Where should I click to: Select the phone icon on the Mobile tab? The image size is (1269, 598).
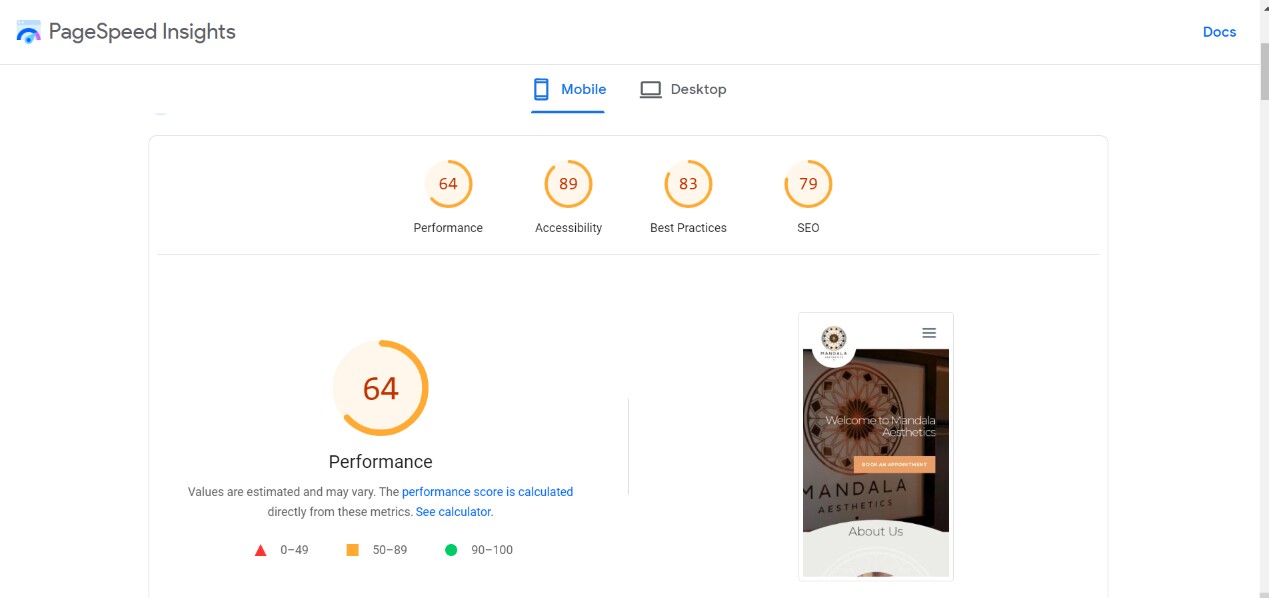point(540,89)
